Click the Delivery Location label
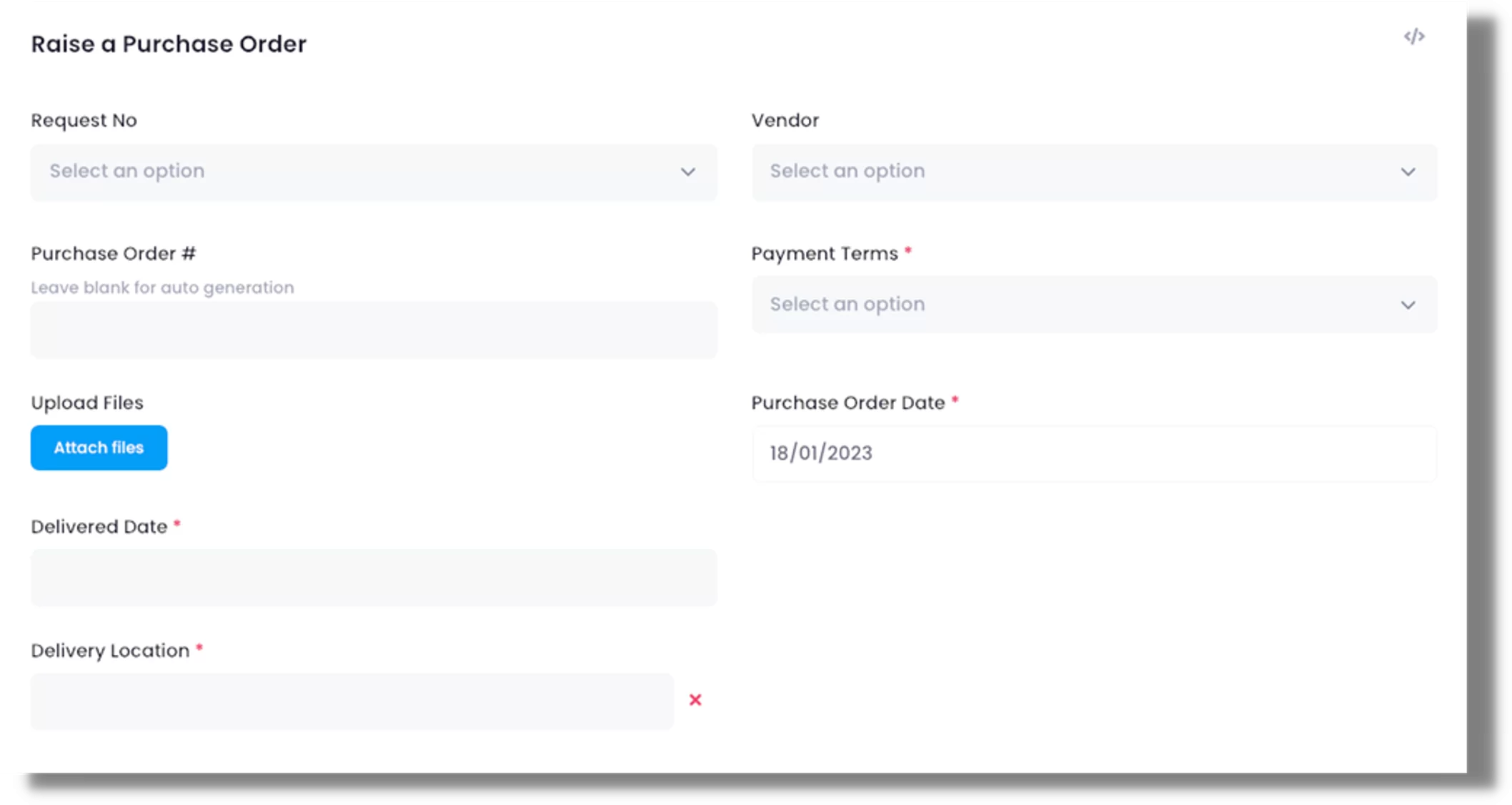 pyautogui.click(x=110, y=651)
